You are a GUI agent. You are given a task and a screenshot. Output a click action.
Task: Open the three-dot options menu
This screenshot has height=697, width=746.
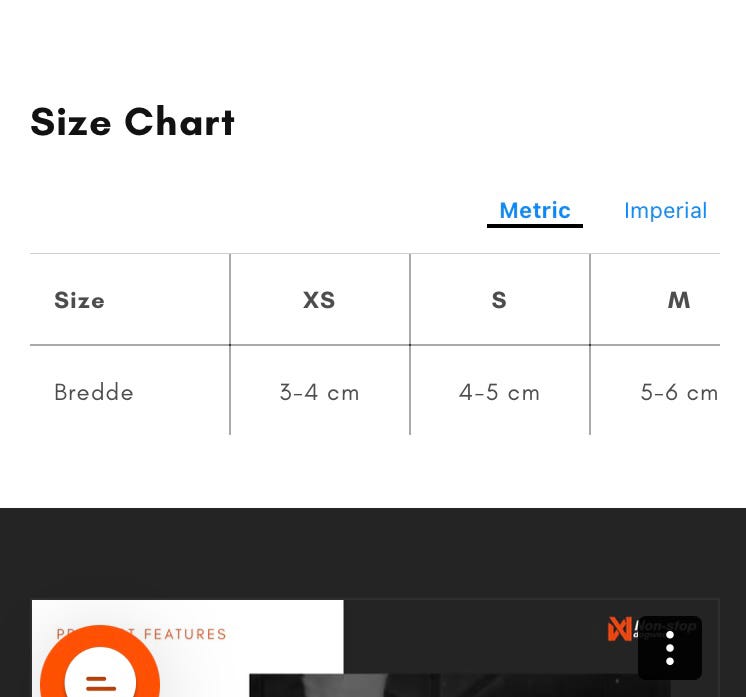pos(670,648)
